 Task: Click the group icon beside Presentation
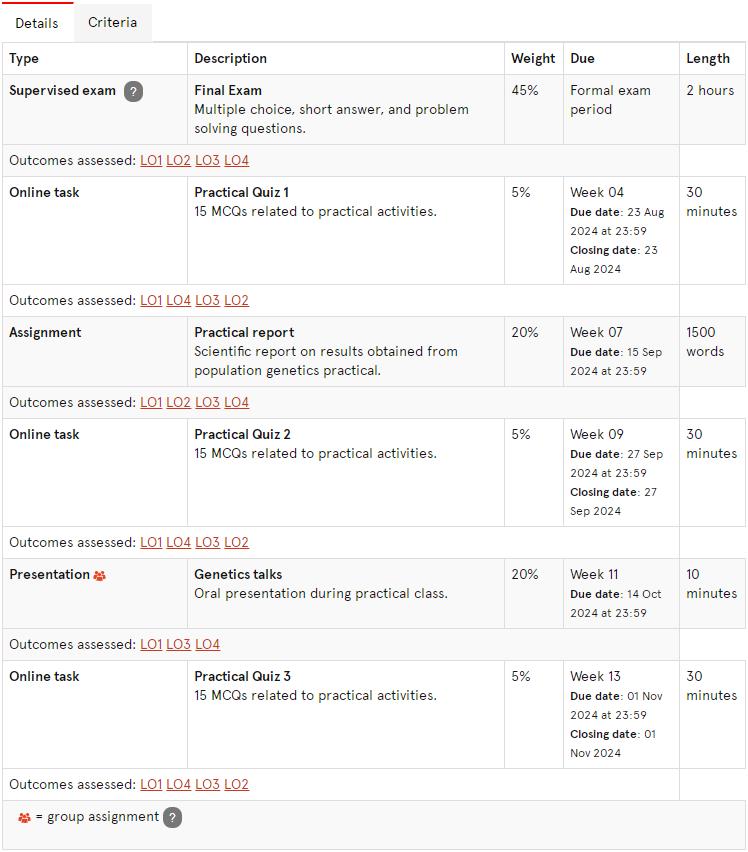(99, 575)
